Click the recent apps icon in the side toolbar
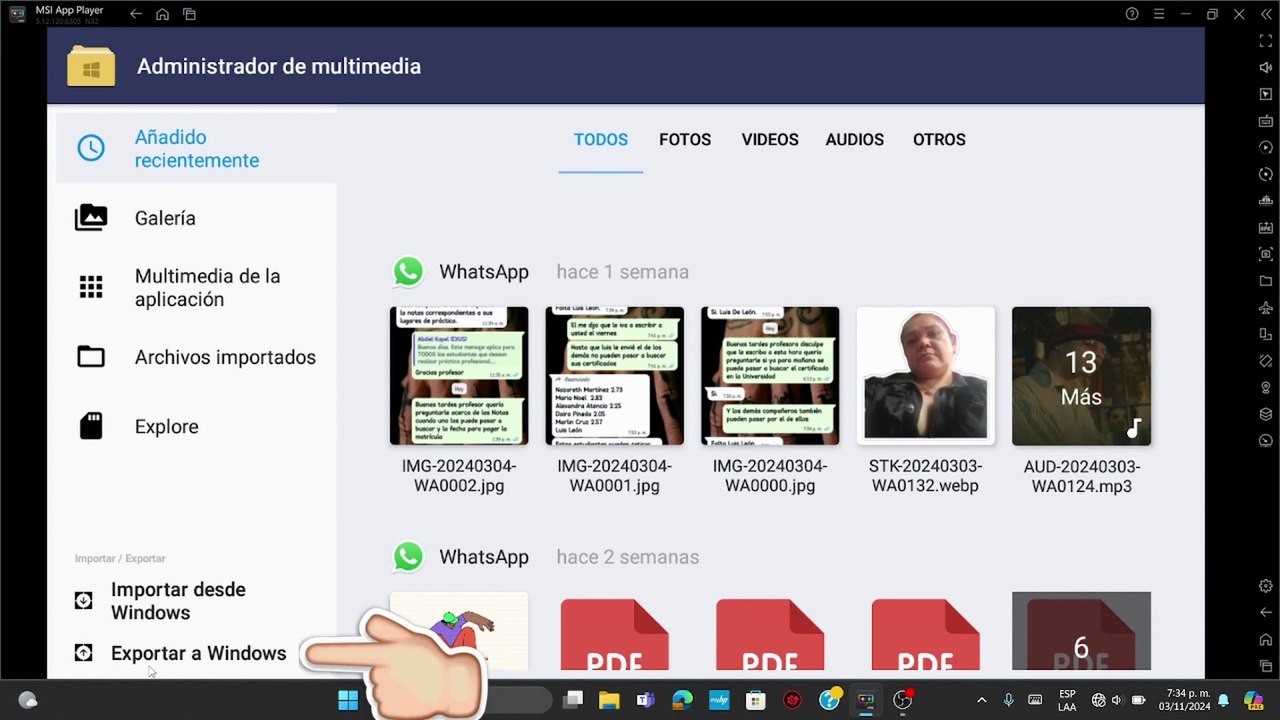 click(1265, 666)
